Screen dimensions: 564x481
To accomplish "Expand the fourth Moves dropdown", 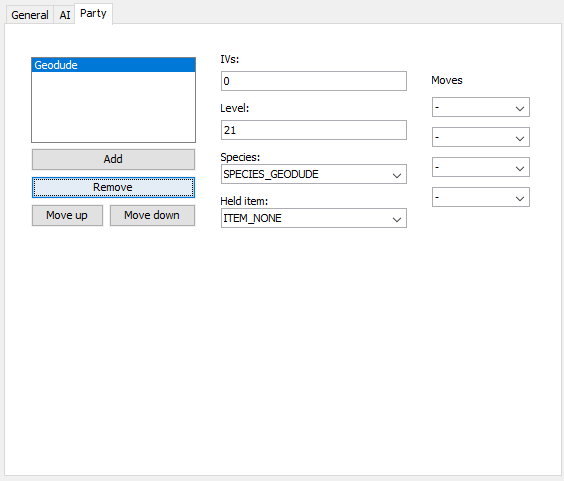I will tap(481, 197).
